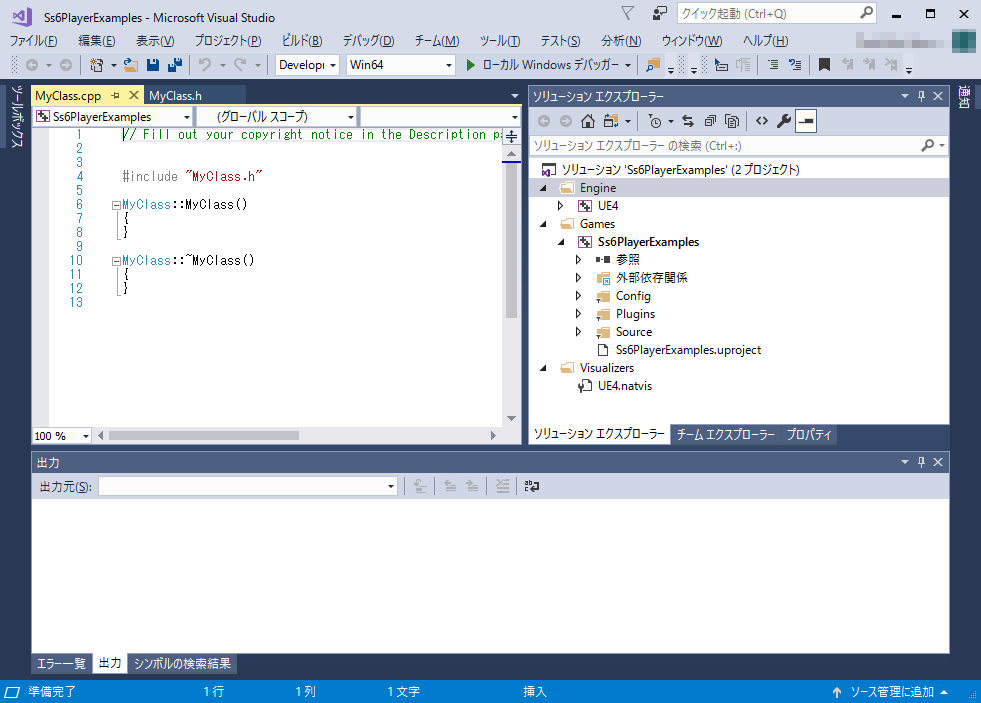This screenshot has width=981, height=703.
Task: Close the MyClass.cpp tab
Action: pos(133,95)
